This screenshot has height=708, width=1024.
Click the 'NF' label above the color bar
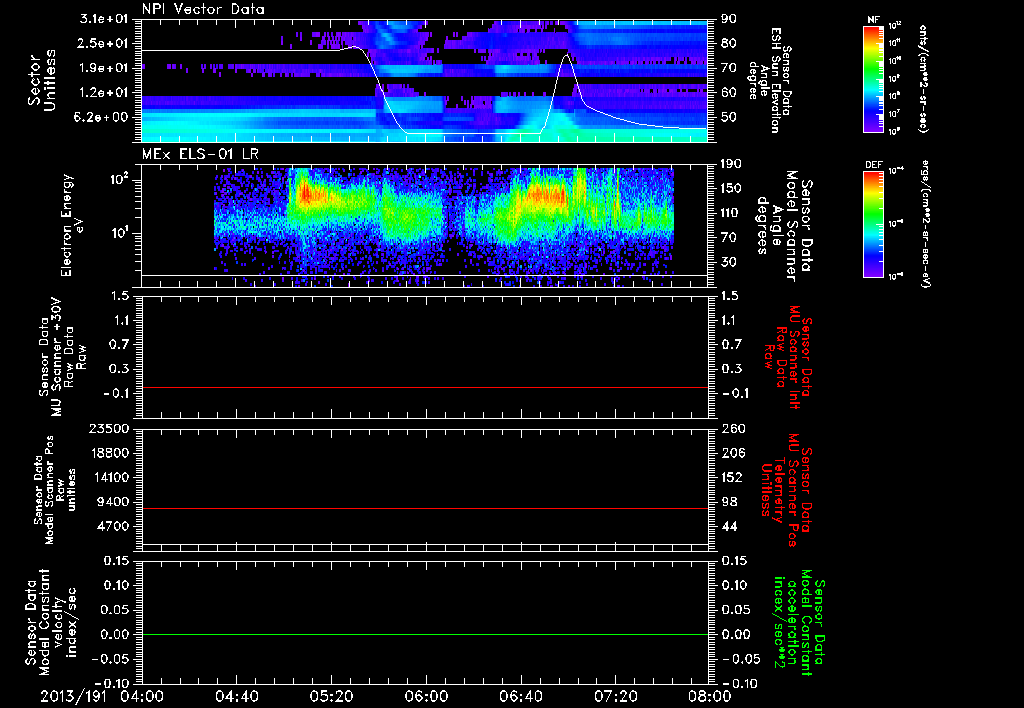(873, 20)
